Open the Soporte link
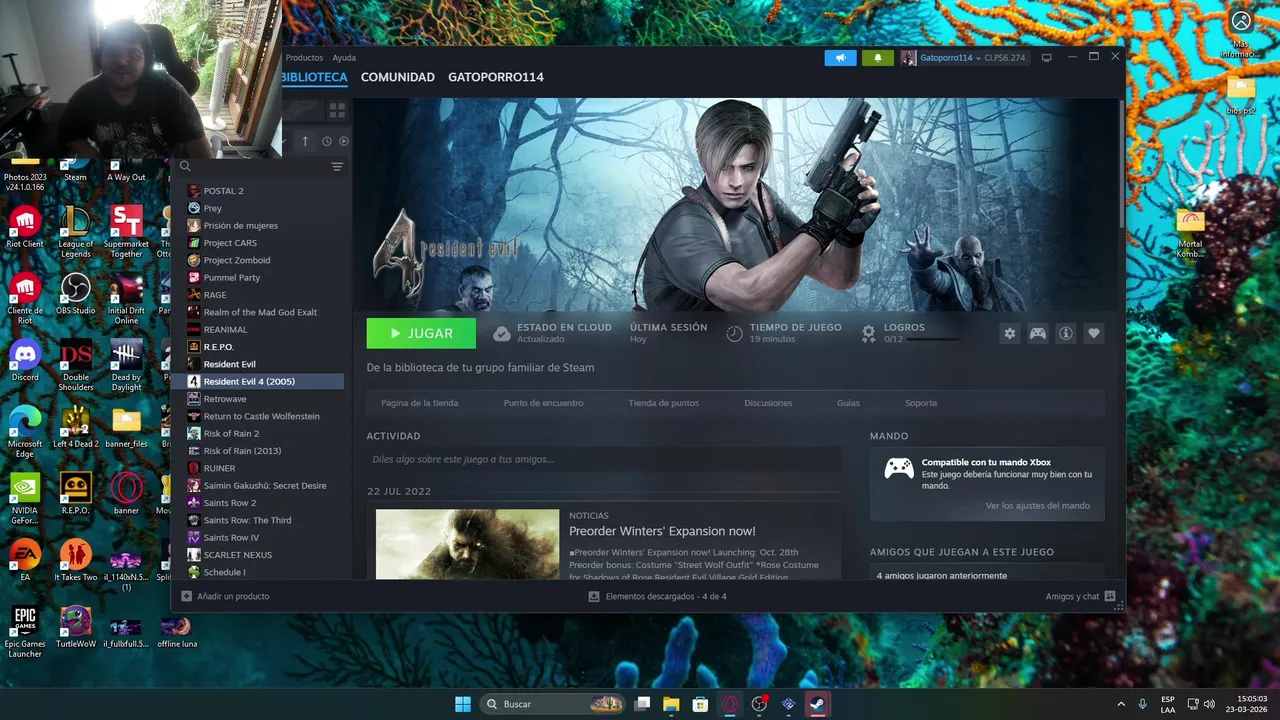1280x720 pixels. tap(921, 403)
